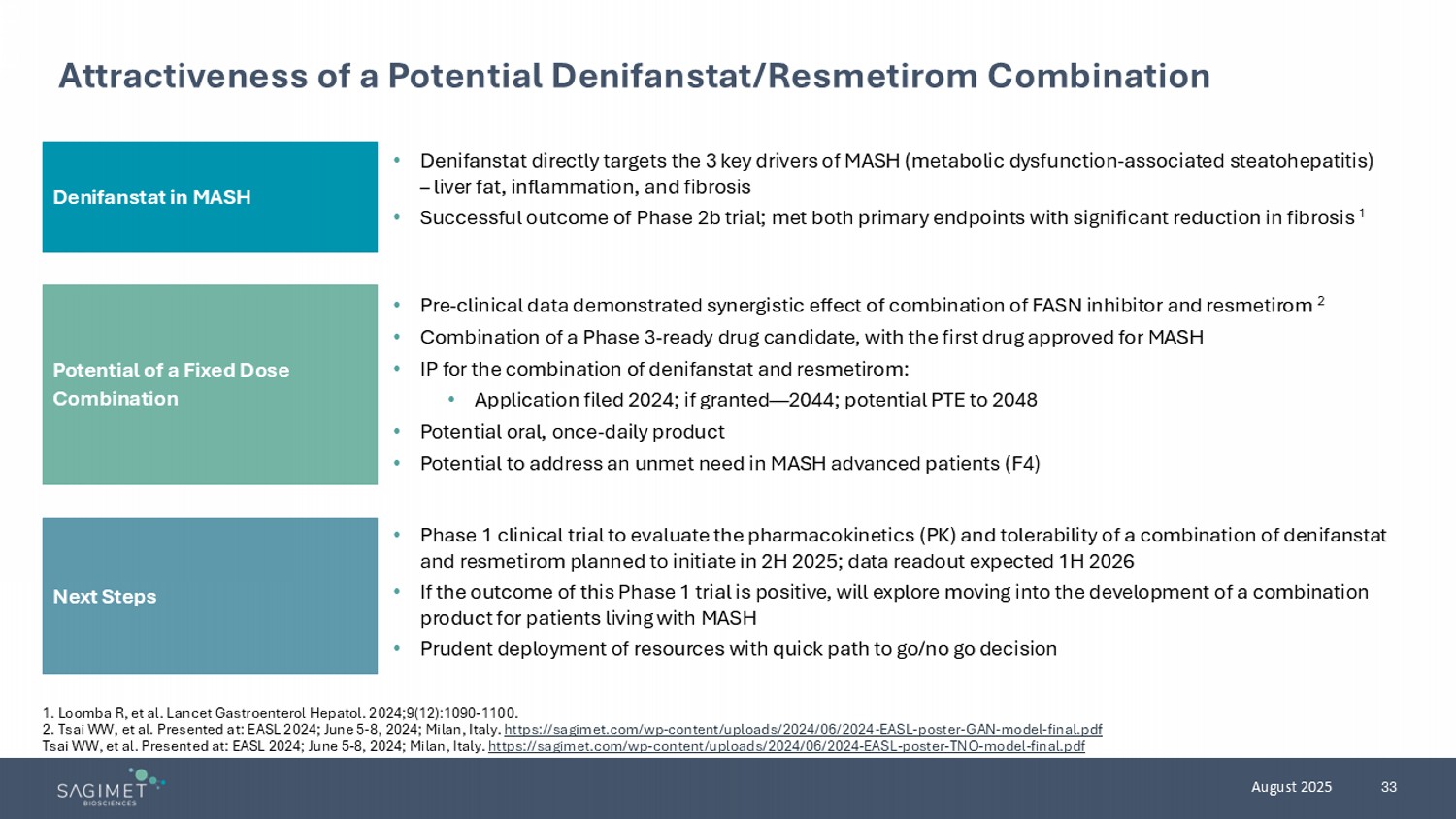Click the bullet "Successful outcome of Phase 2b trial"
The image size is (1456, 819).
tap(892, 217)
